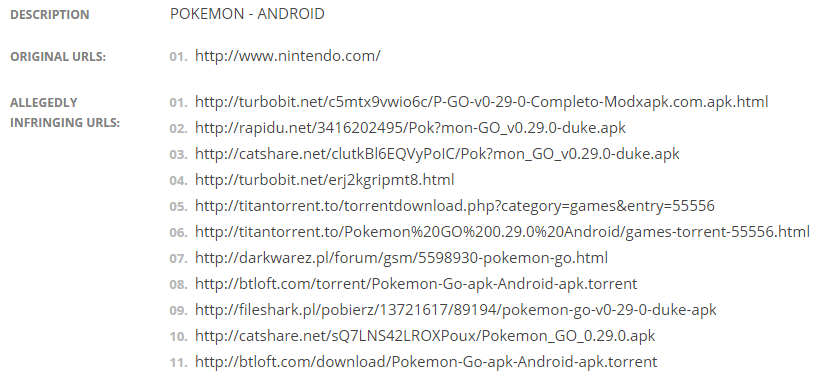Click list number 03. beside catshare.net clutkBl6
Image resolution: width=815 pixels, height=380 pixels.
click(x=178, y=154)
